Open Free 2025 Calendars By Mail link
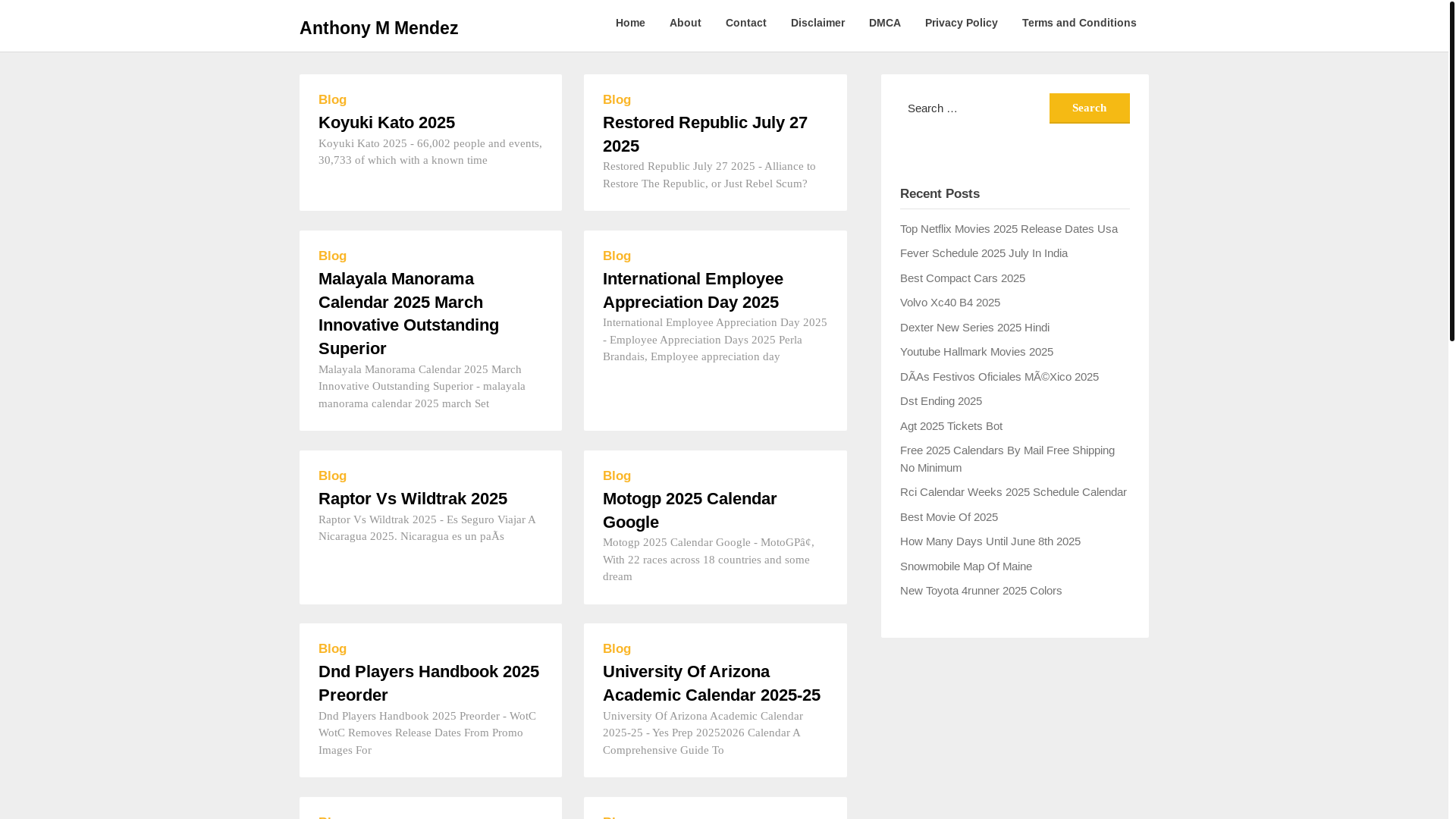The width and height of the screenshot is (1456, 819). (1007, 459)
